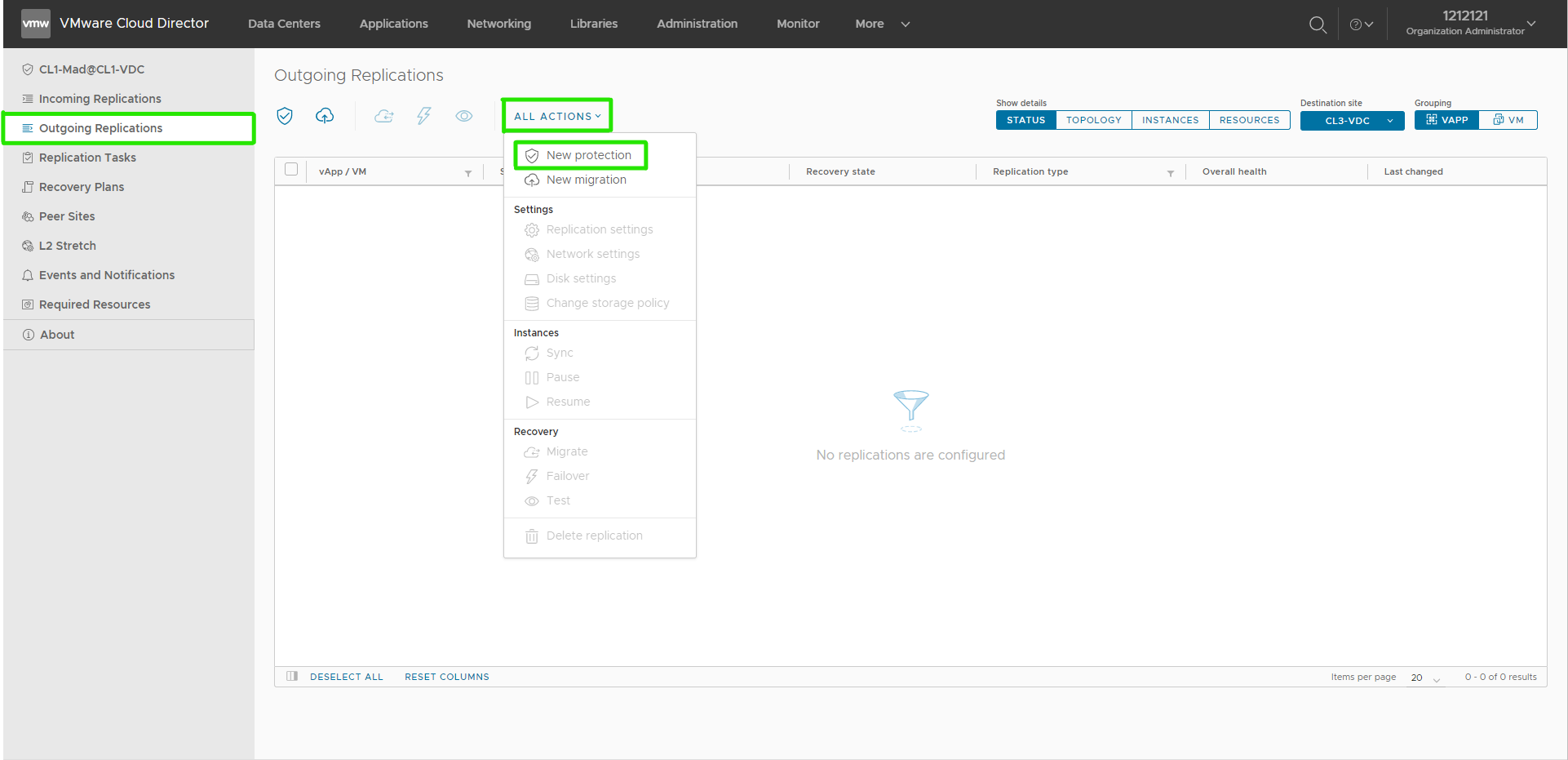Sort by Overall health column

[x=1234, y=171]
